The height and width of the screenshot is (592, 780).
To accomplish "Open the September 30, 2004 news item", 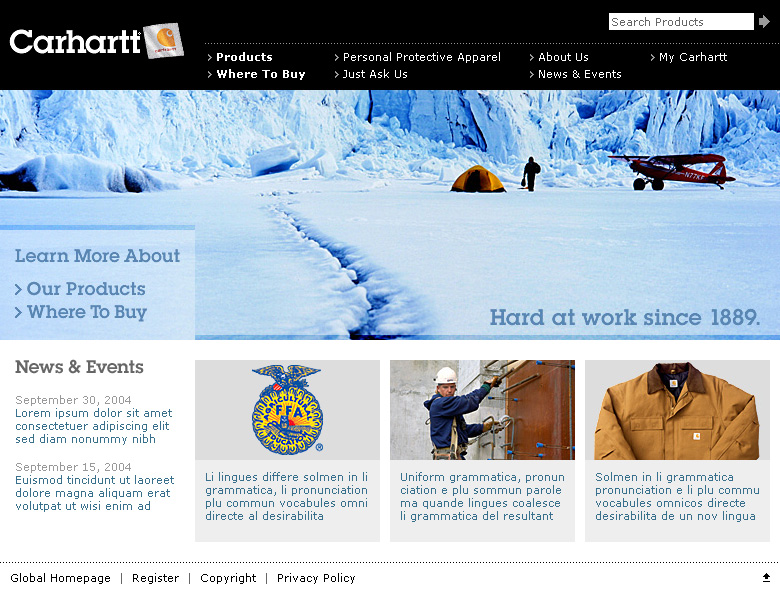I will coord(94,426).
